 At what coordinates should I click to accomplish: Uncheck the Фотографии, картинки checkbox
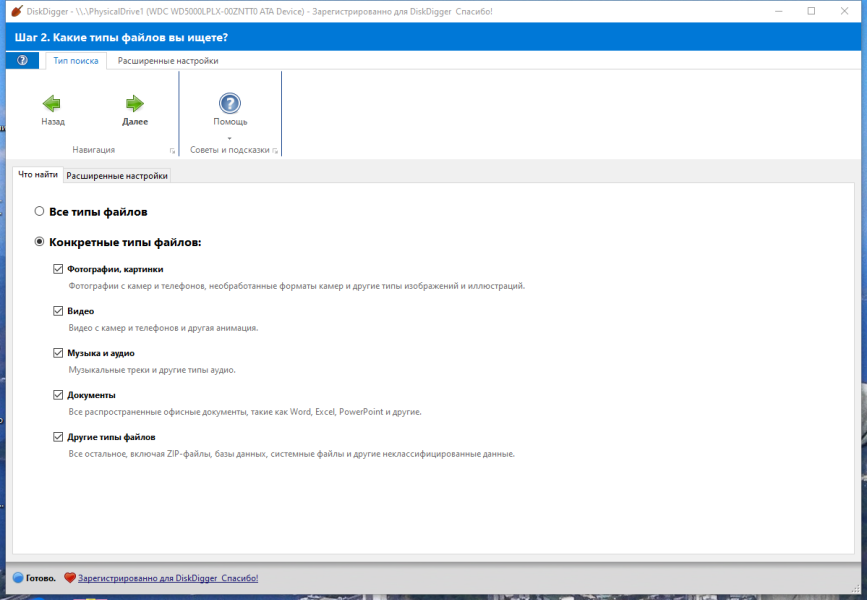[58, 269]
